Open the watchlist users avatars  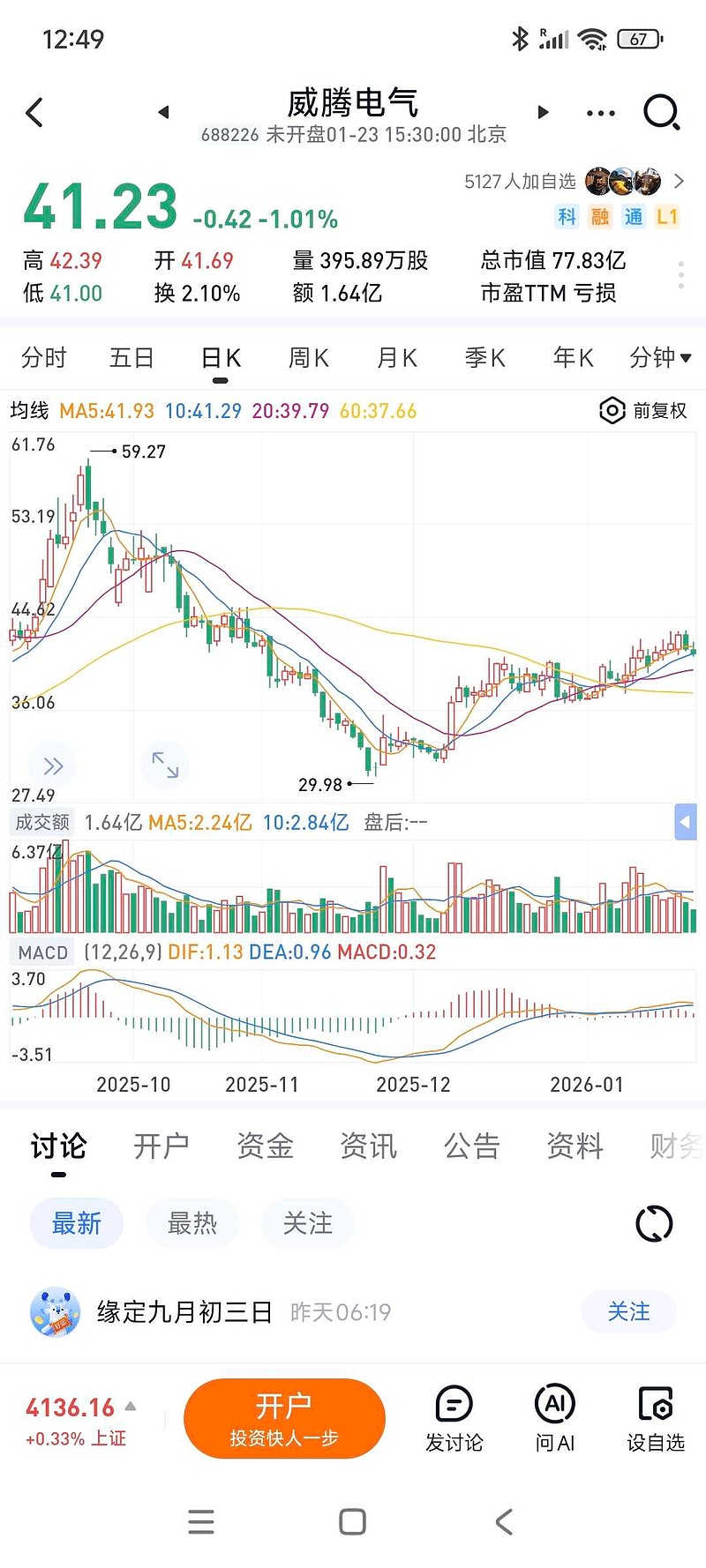click(623, 181)
